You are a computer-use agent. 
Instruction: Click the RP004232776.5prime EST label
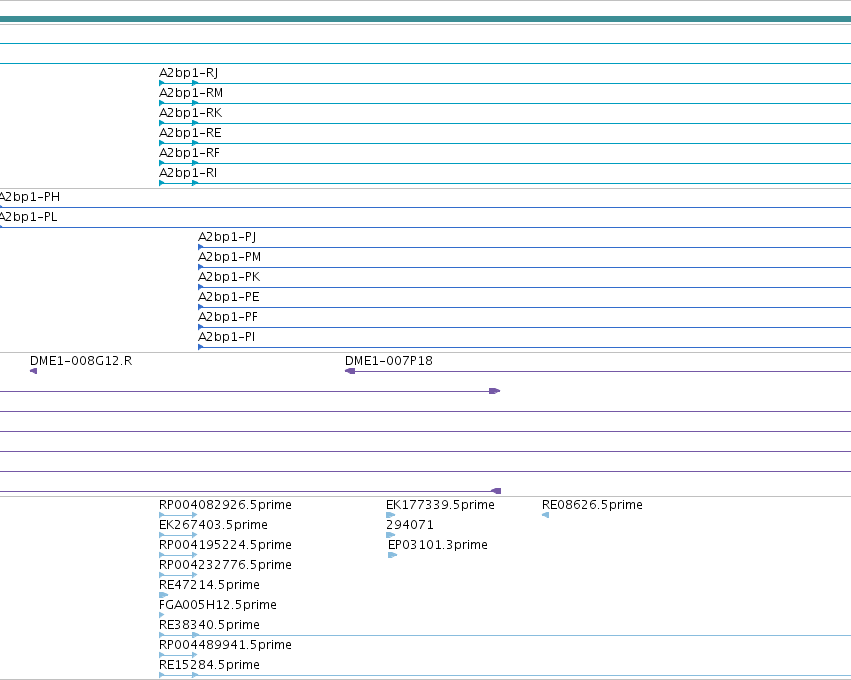225,565
